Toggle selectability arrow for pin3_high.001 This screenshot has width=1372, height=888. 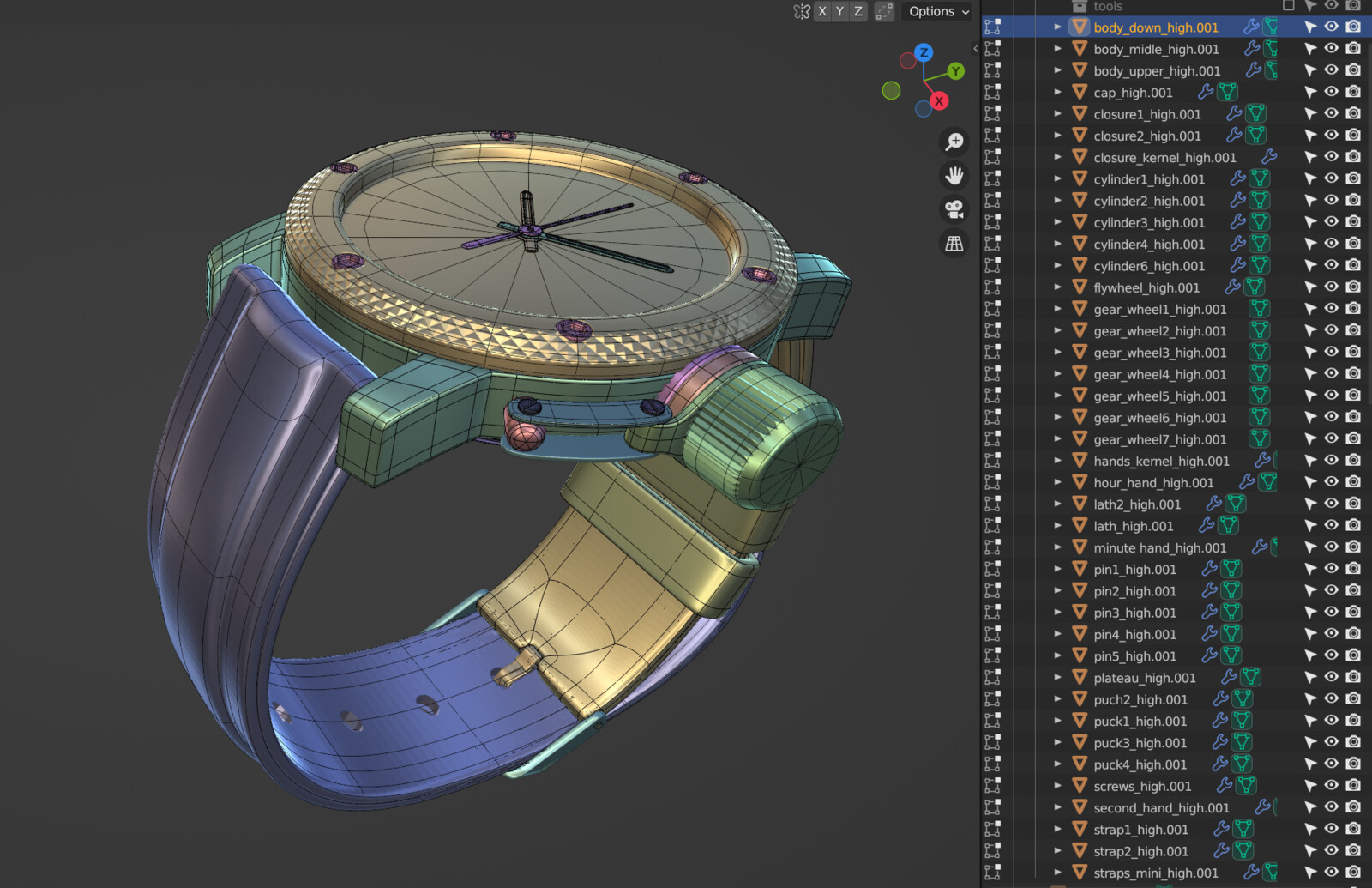click(1309, 613)
